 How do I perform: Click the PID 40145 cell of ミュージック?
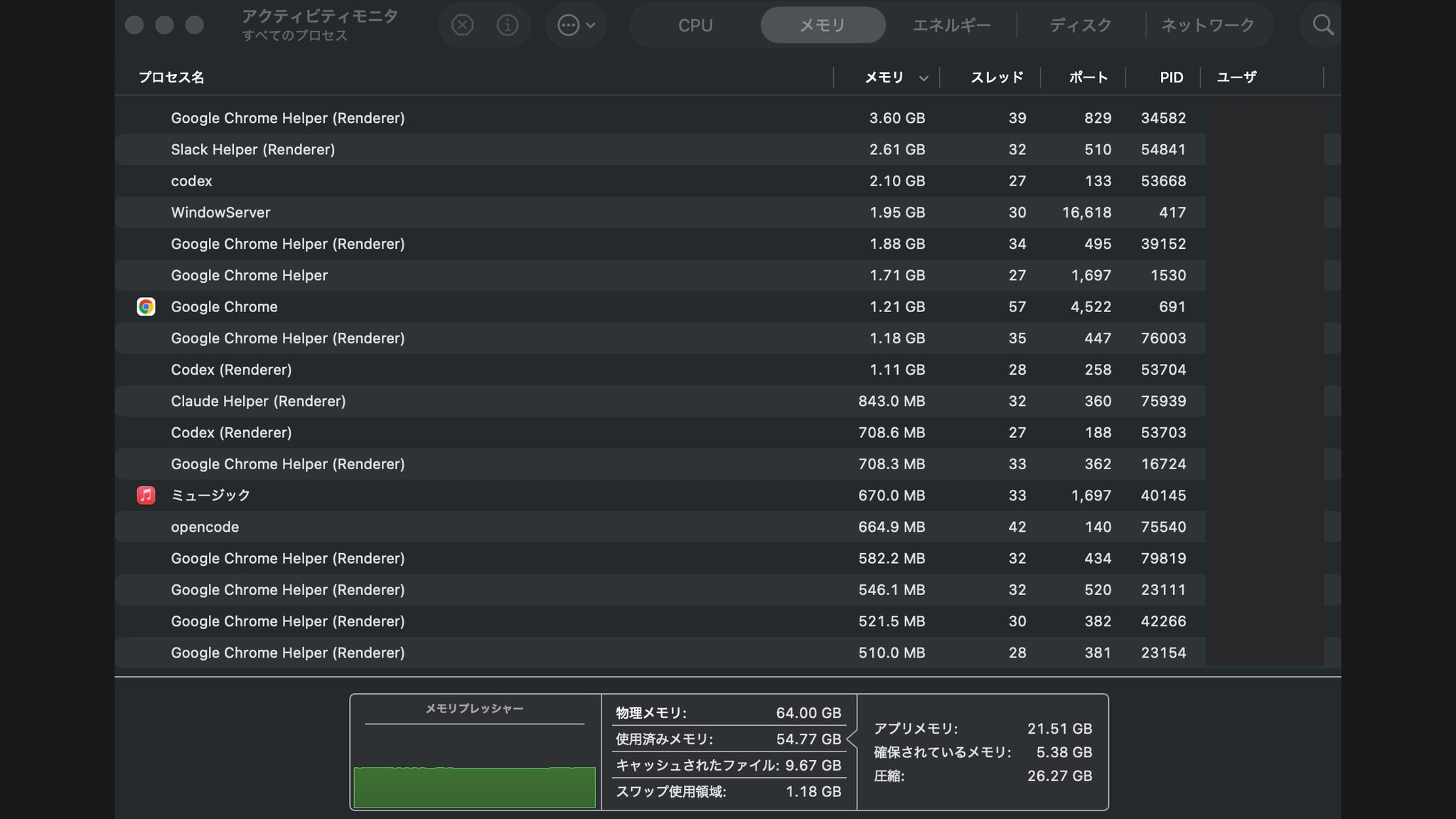click(1163, 495)
